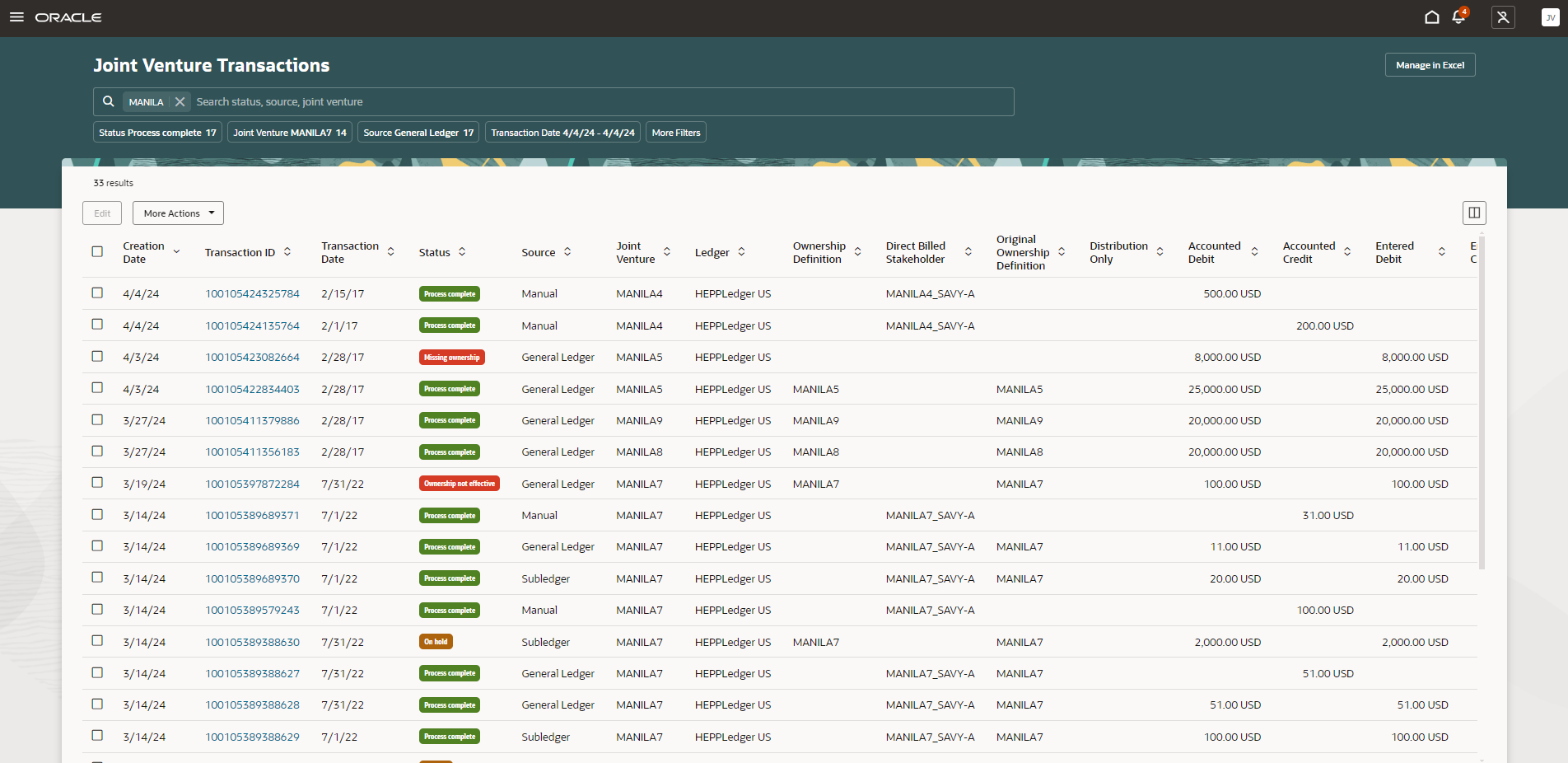Open More Filters
1568x763 pixels.
pos(676,133)
